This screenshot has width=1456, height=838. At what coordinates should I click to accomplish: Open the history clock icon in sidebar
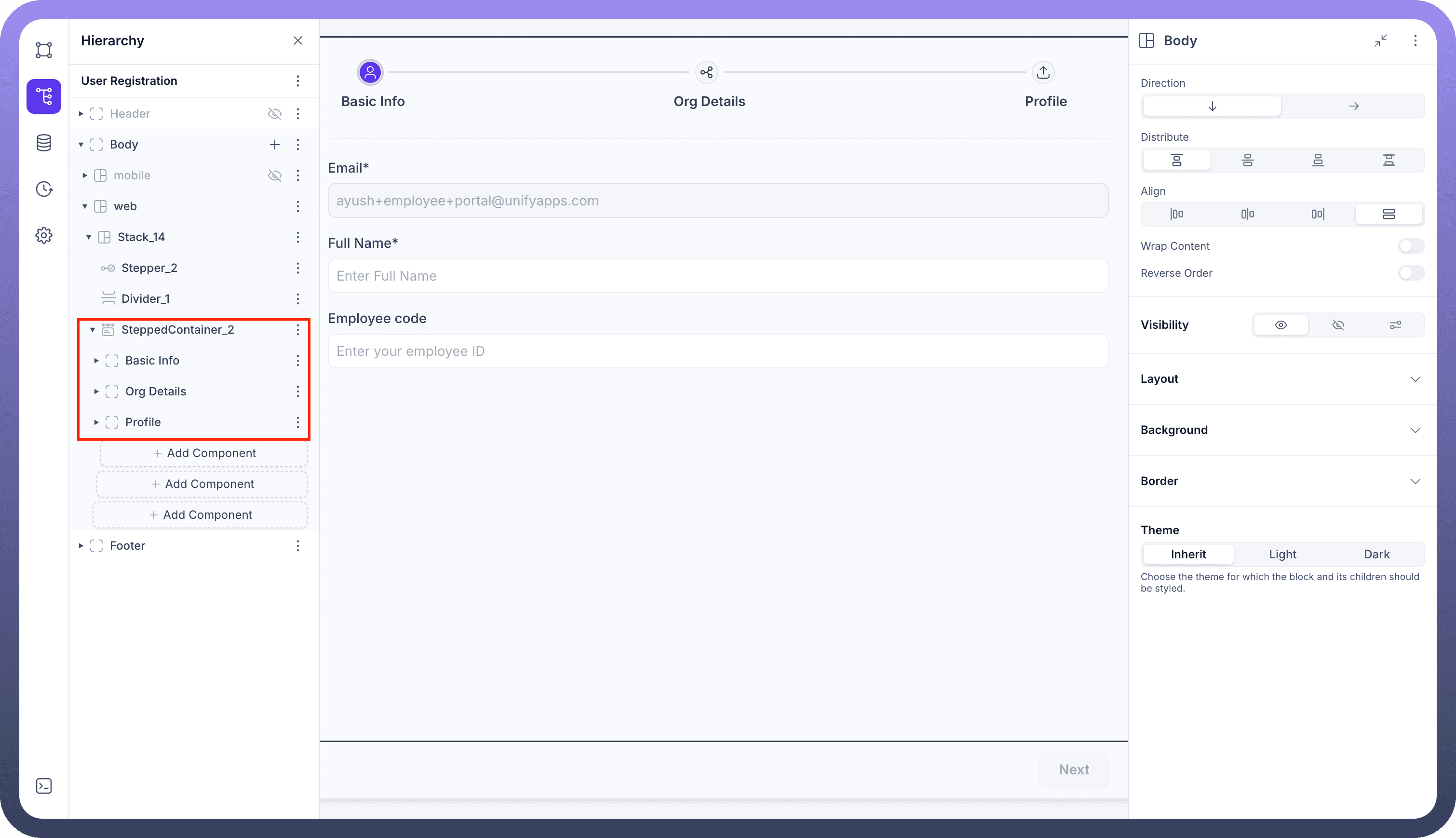[x=44, y=189]
